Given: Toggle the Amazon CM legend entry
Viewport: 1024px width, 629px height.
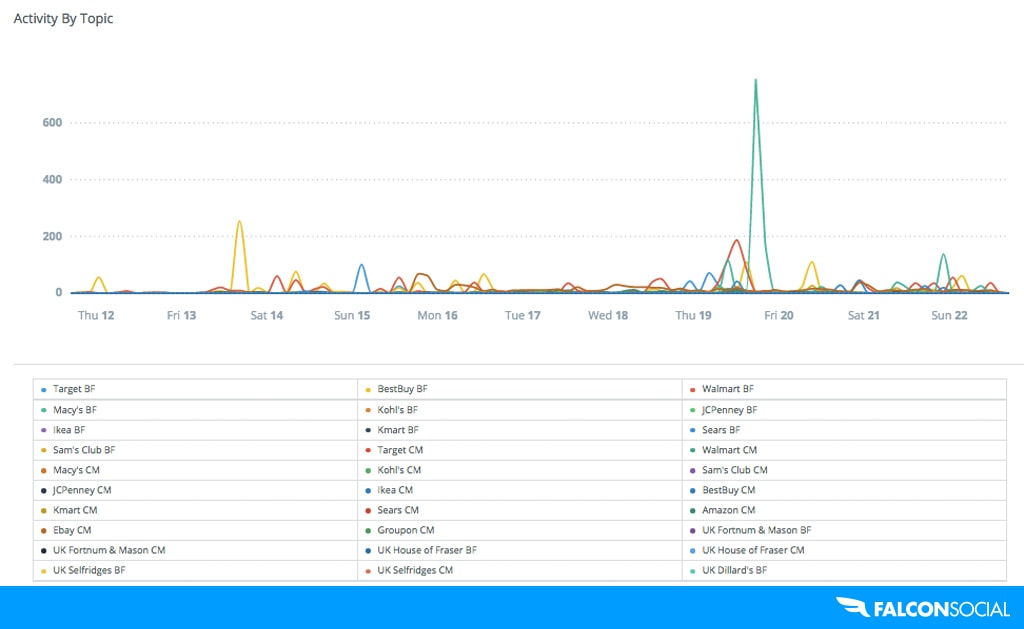Looking at the screenshot, I should pyautogui.click(x=728, y=510).
